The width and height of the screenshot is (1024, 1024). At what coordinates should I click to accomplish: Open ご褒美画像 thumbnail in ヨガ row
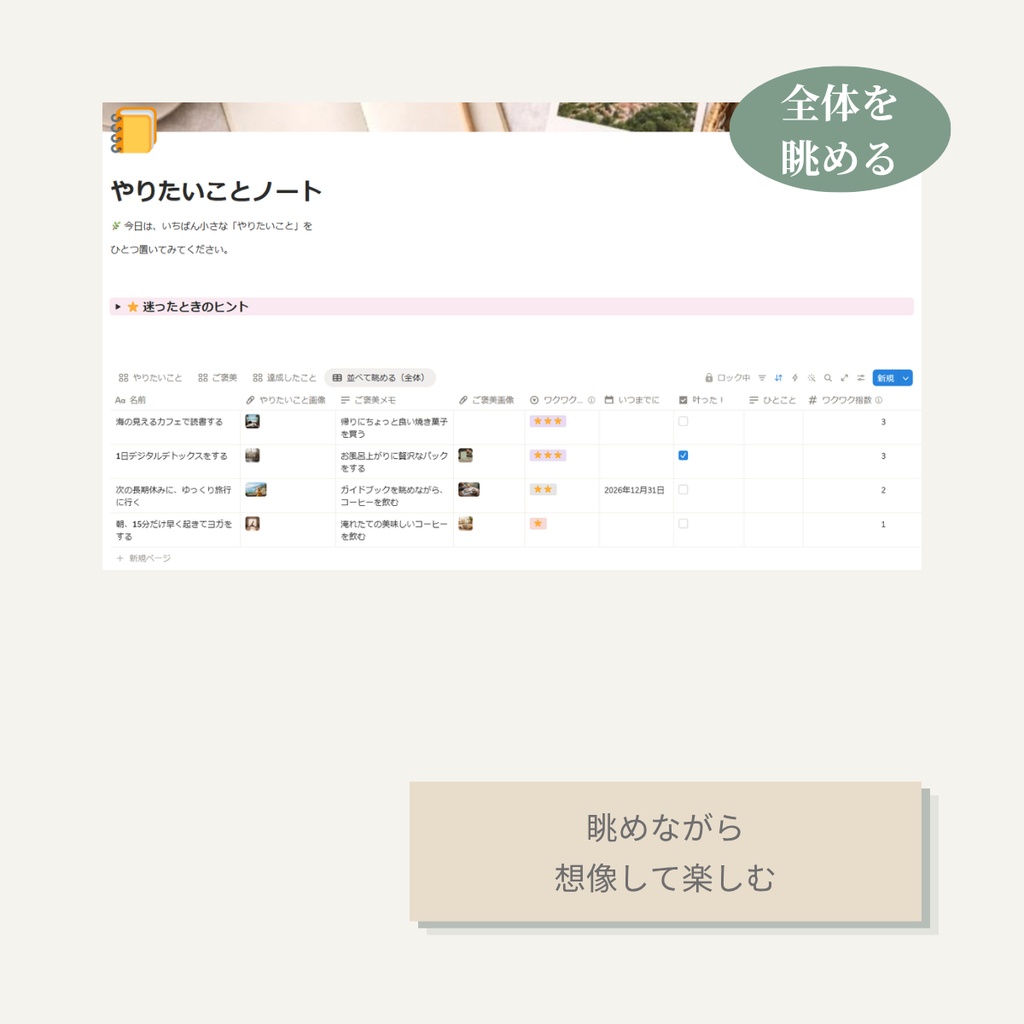click(x=465, y=523)
